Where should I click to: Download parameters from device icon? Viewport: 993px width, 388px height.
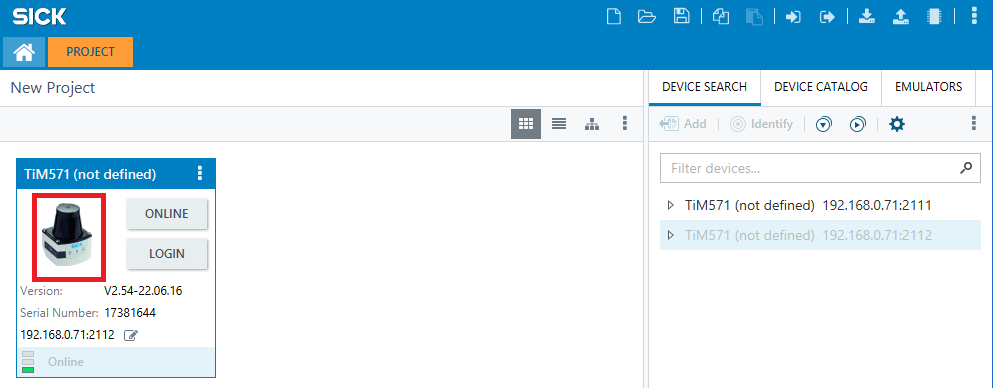pyautogui.click(x=866, y=17)
